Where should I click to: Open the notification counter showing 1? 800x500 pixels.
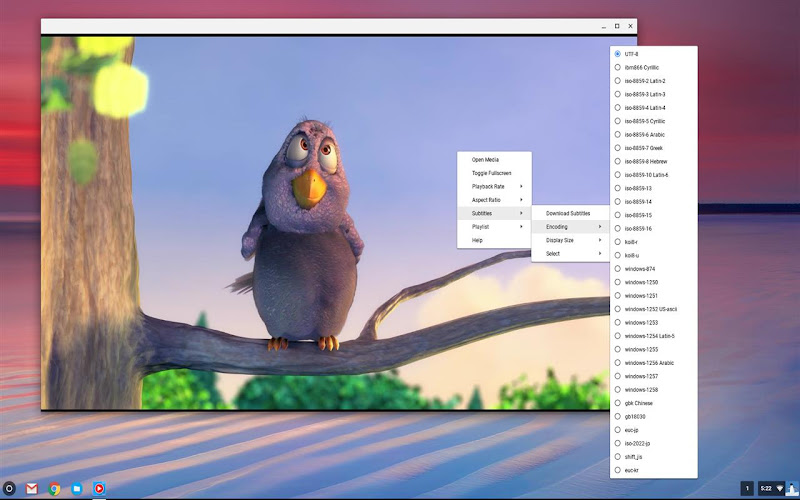[747, 489]
